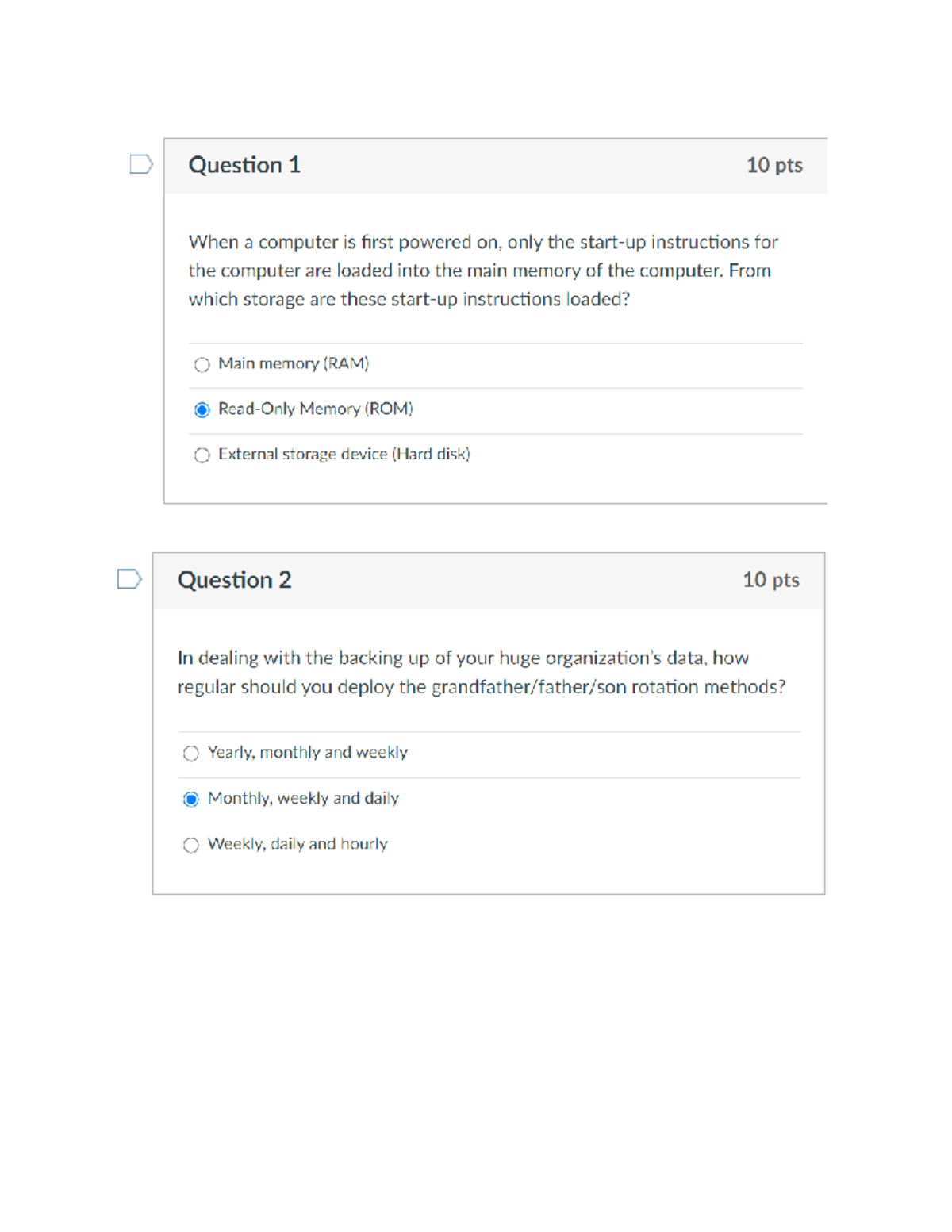Screen dimensions: 952x1232
Task: Flag Question 2 for review
Action: tap(129, 579)
